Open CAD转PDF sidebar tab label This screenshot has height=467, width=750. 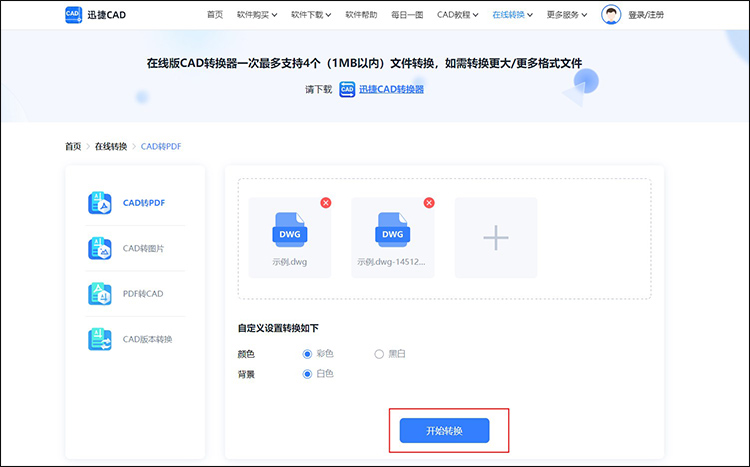point(144,203)
